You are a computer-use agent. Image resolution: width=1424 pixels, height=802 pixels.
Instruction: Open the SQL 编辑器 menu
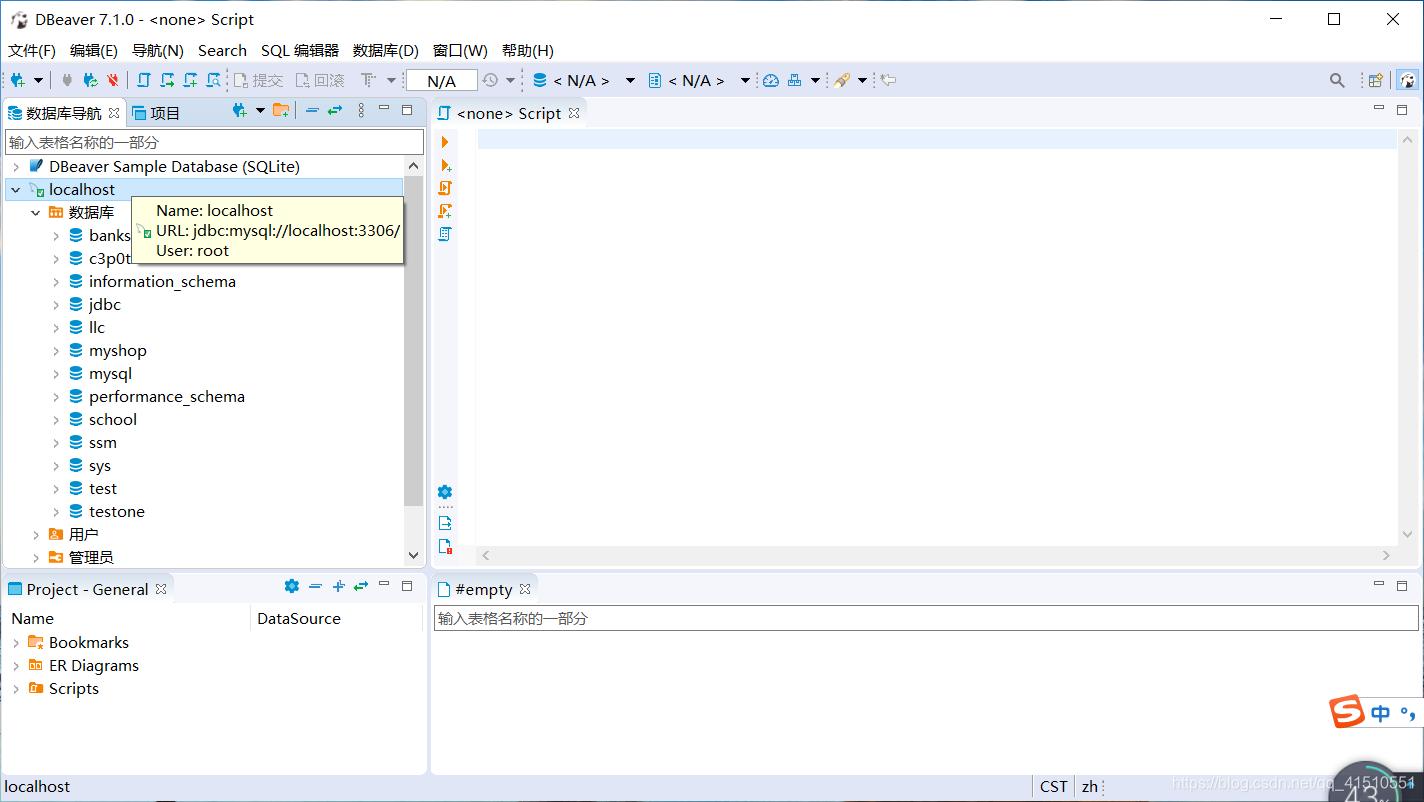(x=300, y=50)
